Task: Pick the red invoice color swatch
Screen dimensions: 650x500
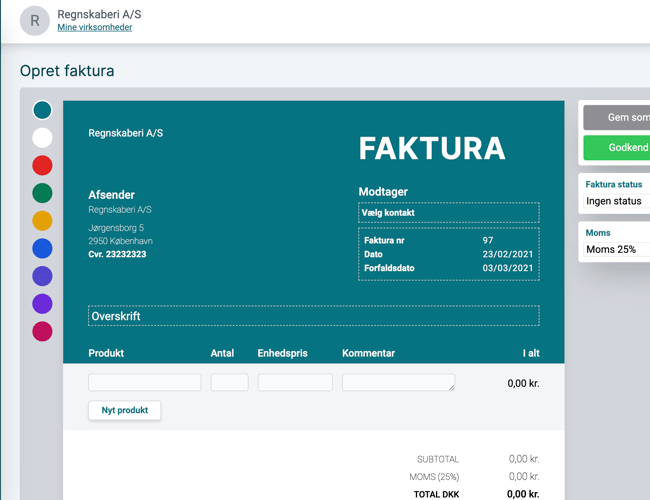Action: click(x=42, y=165)
